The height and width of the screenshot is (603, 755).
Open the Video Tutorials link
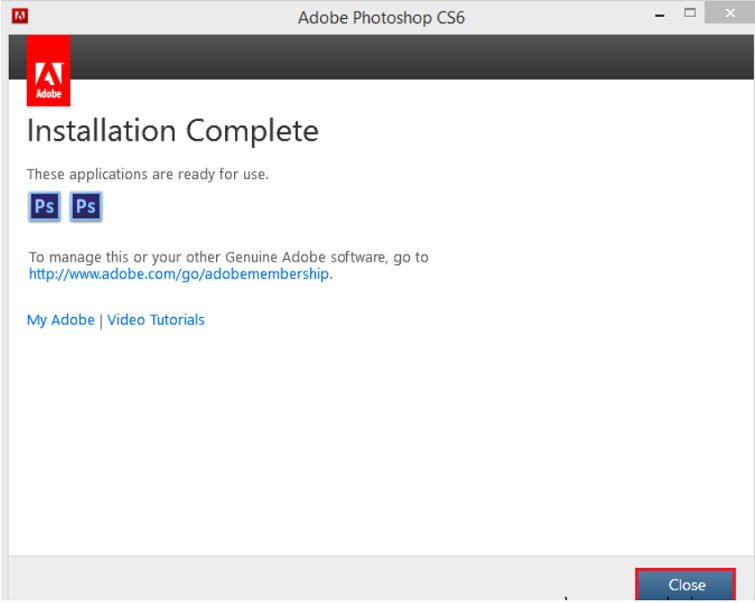click(x=156, y=320)
